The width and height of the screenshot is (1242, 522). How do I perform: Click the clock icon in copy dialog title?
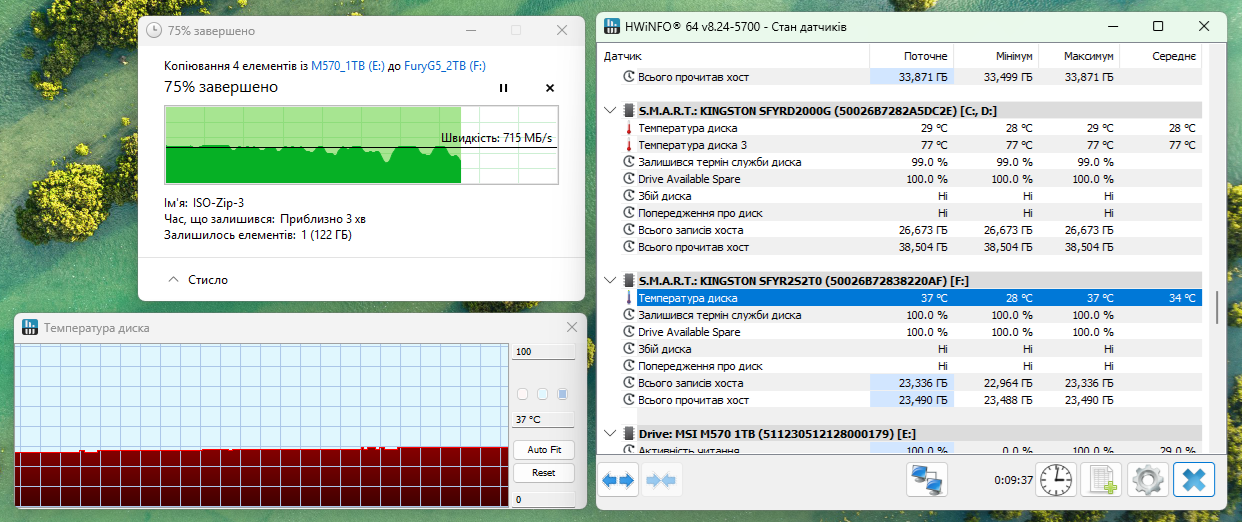pyautogui.click(x=154, y=30)
